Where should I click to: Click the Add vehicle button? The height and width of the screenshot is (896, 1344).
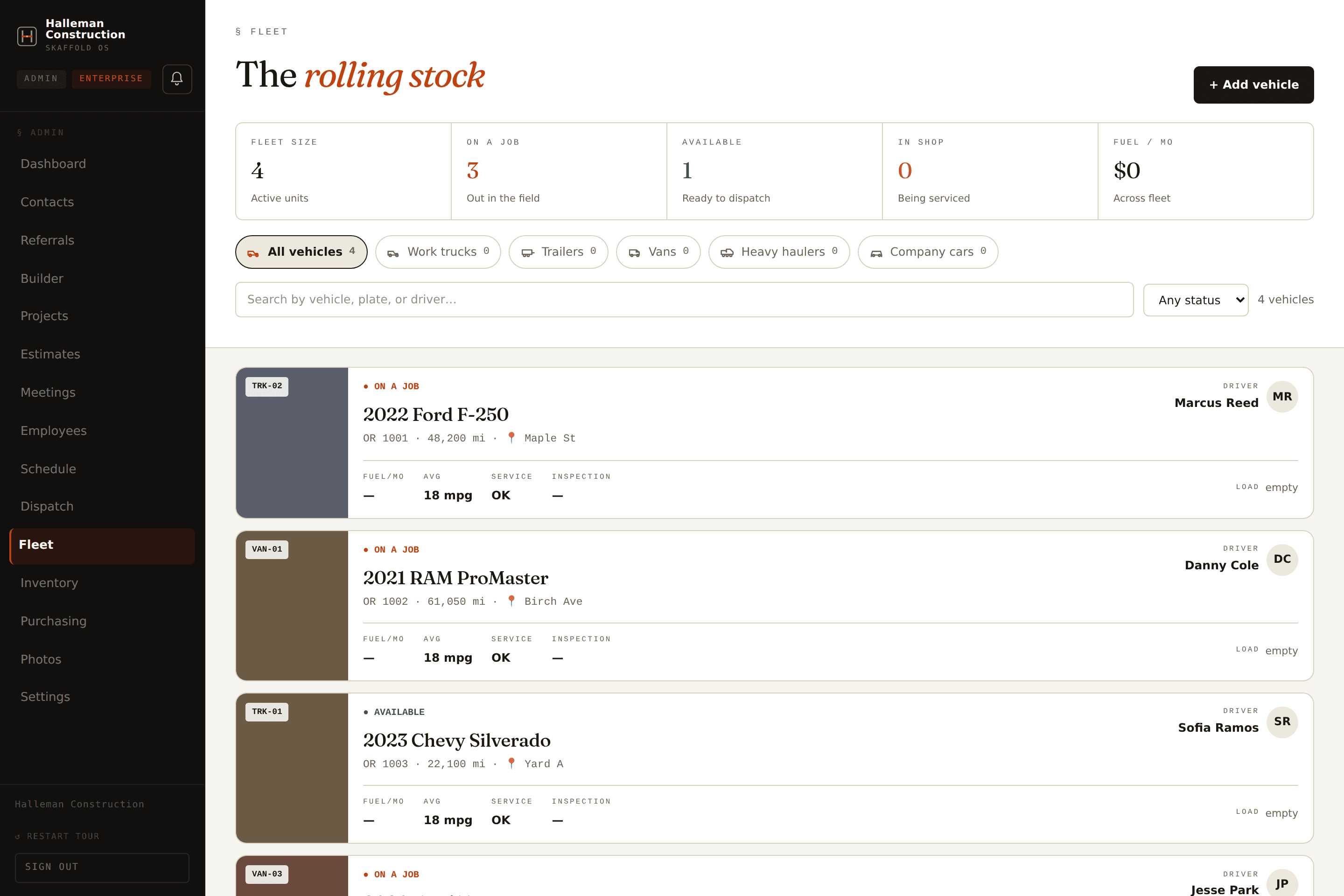pos(1254,85)
